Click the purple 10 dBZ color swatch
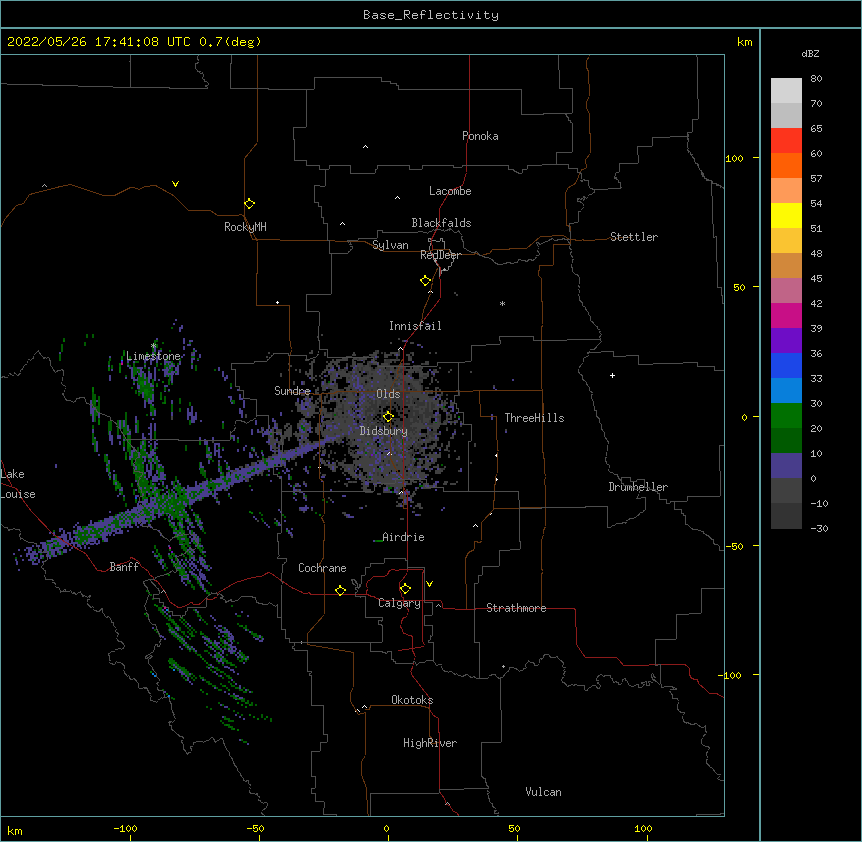This screenshot has width=862, height=842. [x=786, y=466]
